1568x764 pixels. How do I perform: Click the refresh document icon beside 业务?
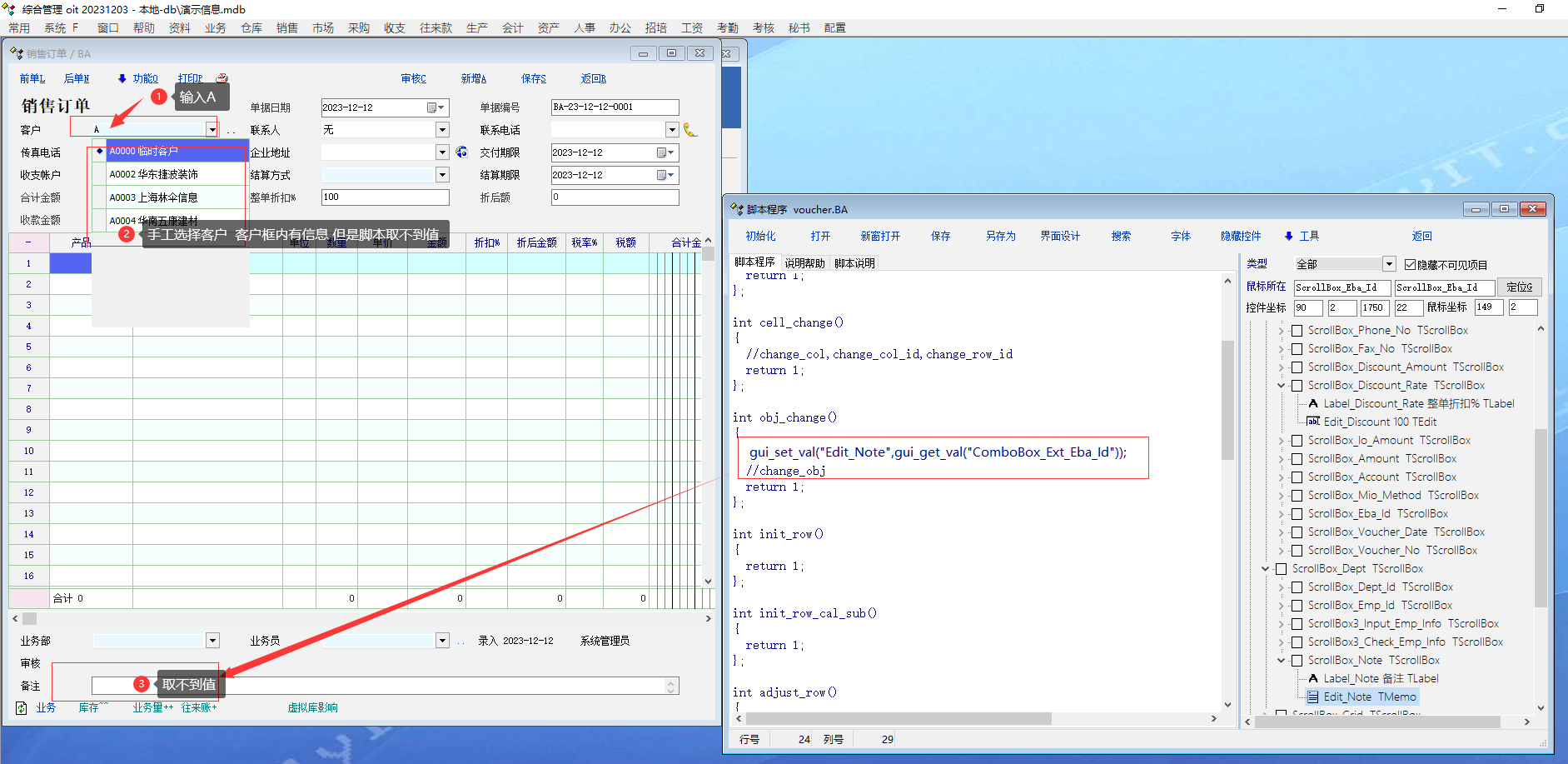(22, 707)
